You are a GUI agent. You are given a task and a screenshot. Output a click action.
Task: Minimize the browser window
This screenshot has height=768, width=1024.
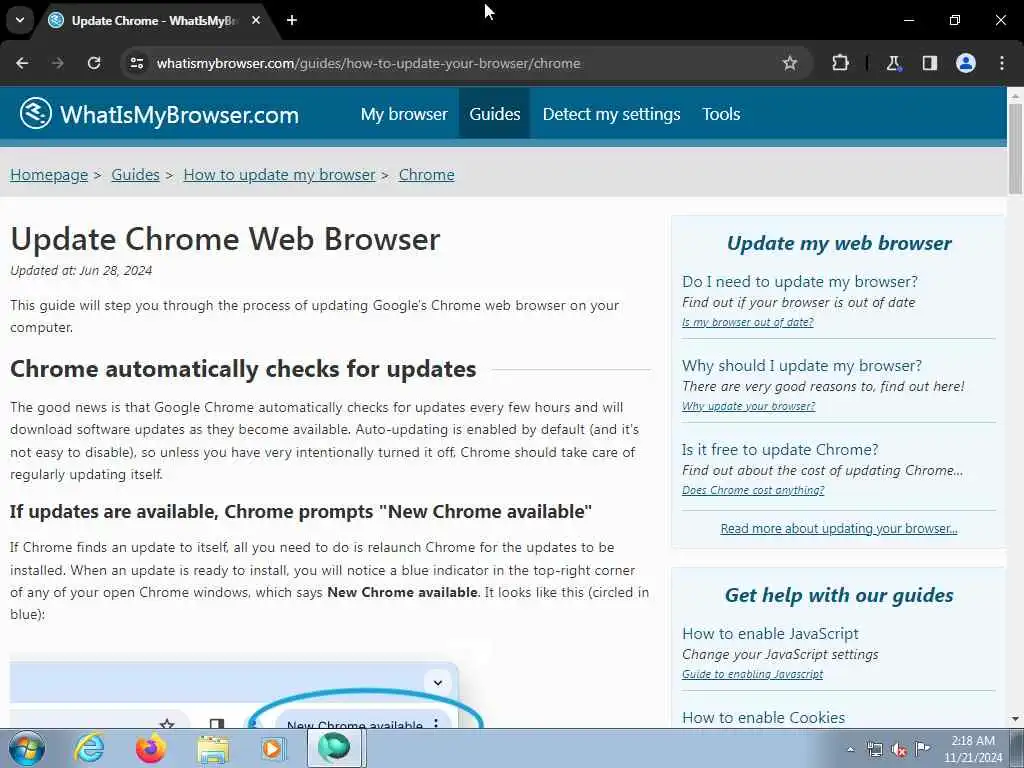(x=908, y=20)
